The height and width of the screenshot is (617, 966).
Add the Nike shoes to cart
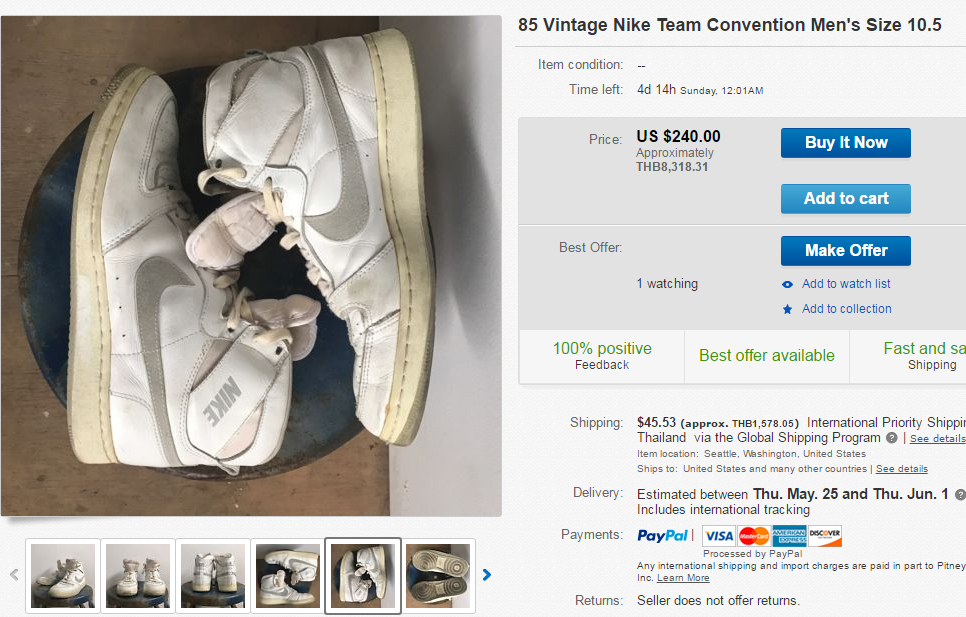tap(845, 198)
